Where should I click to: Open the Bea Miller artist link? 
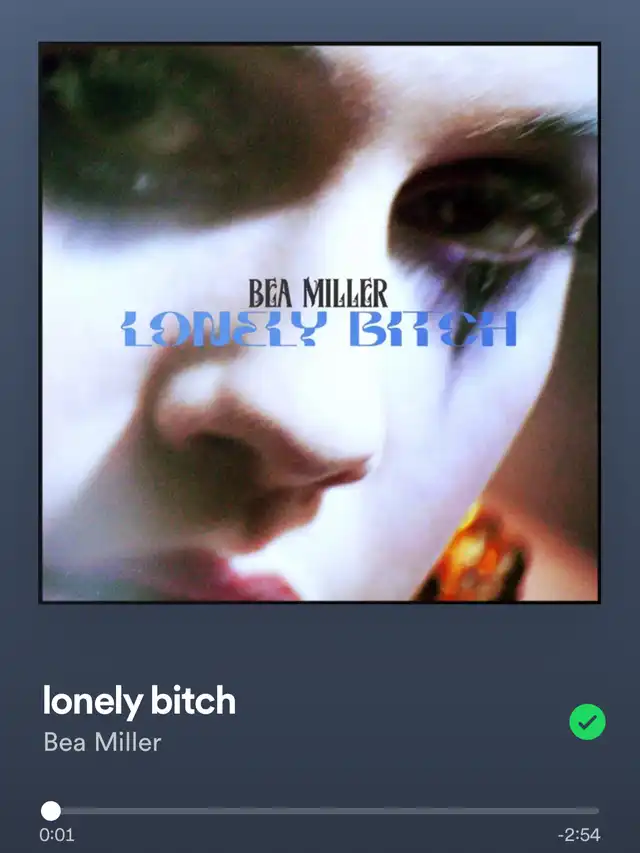(102, 743)
